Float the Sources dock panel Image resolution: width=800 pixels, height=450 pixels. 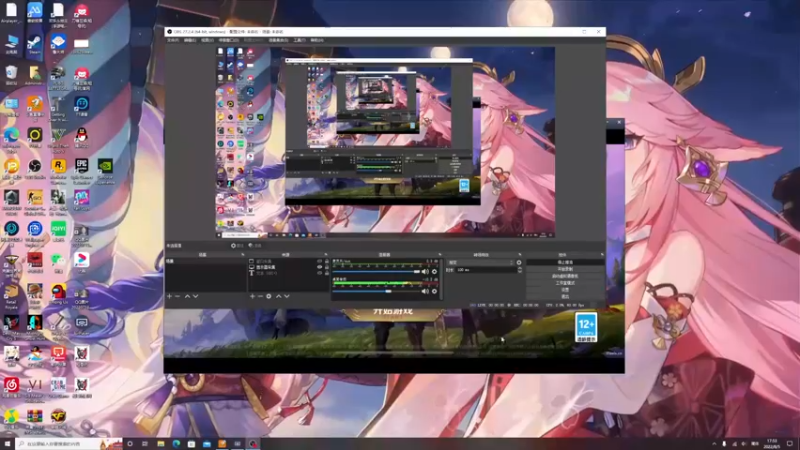(x=326, y=255)
